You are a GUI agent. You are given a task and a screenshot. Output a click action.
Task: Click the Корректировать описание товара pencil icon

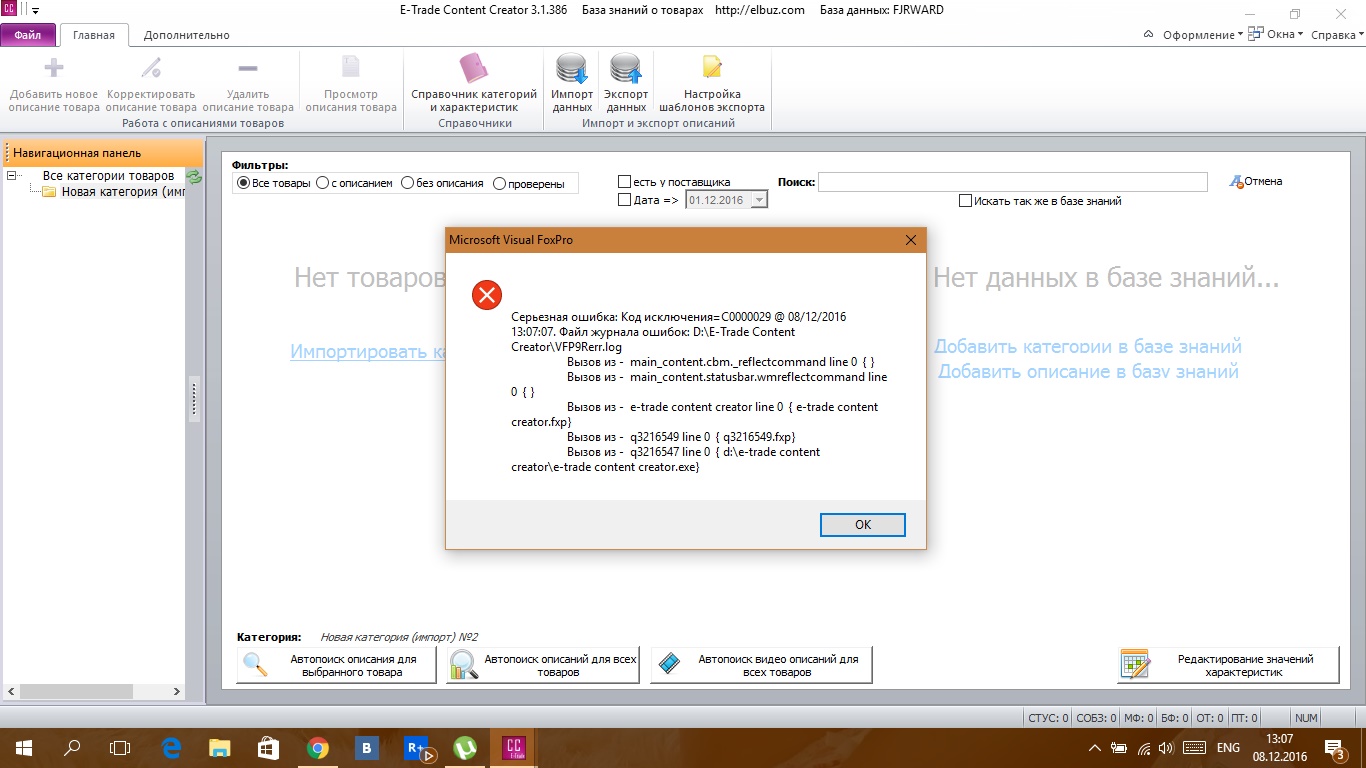point(151,68)
